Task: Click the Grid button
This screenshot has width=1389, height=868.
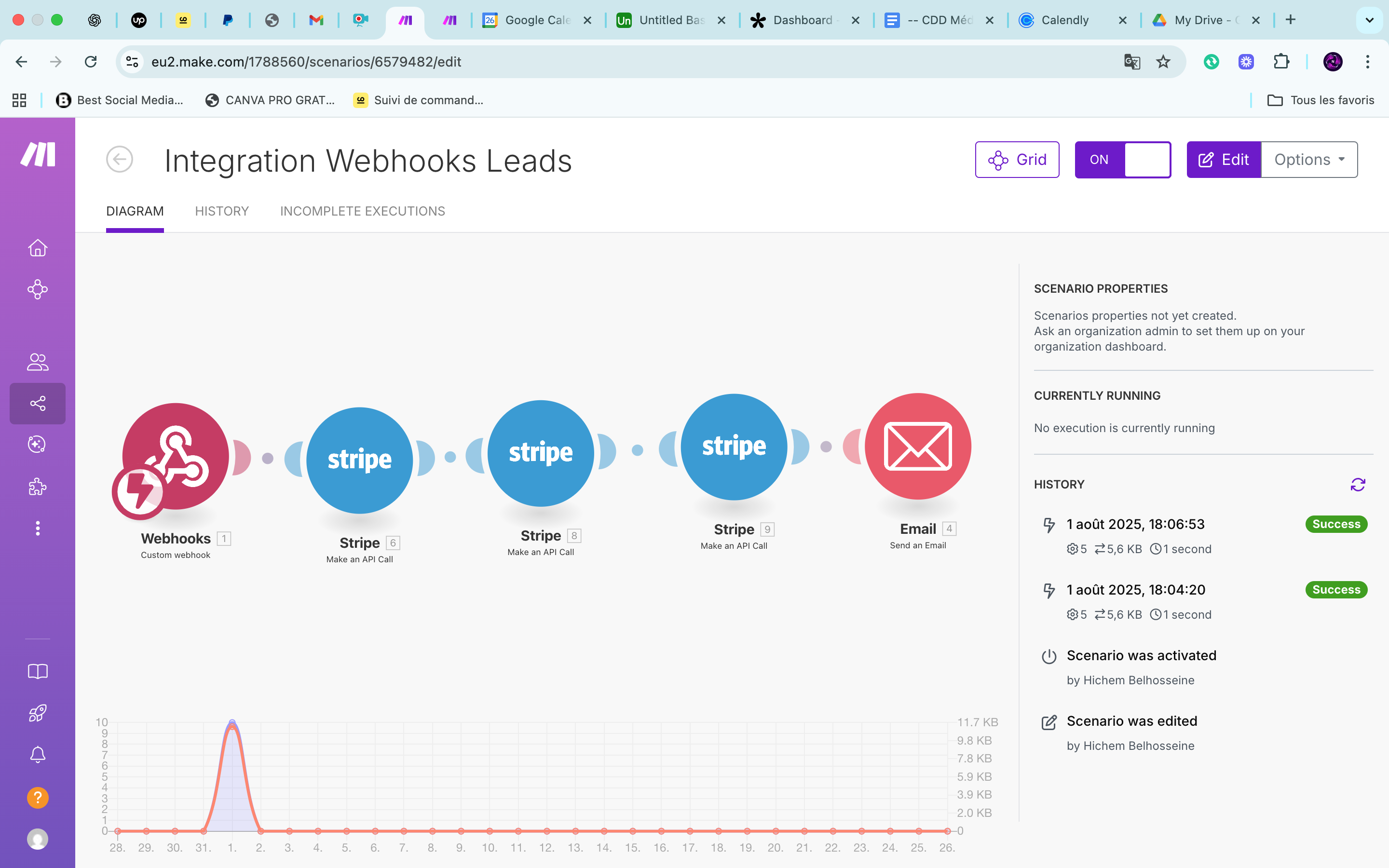Action: coord(1017,160)
